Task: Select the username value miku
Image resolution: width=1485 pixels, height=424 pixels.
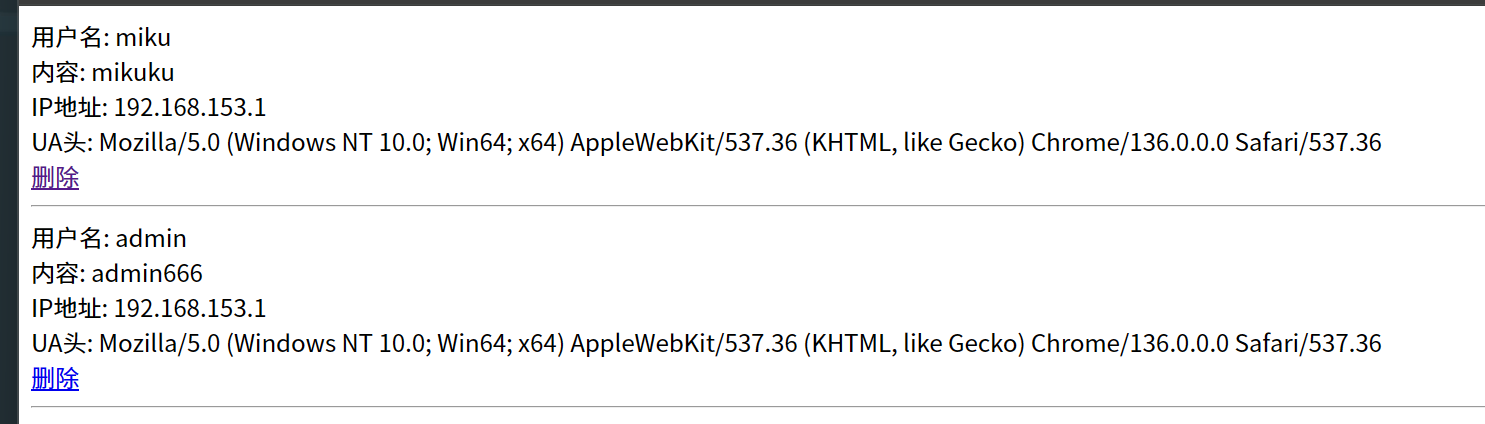Action: point(143,38)
